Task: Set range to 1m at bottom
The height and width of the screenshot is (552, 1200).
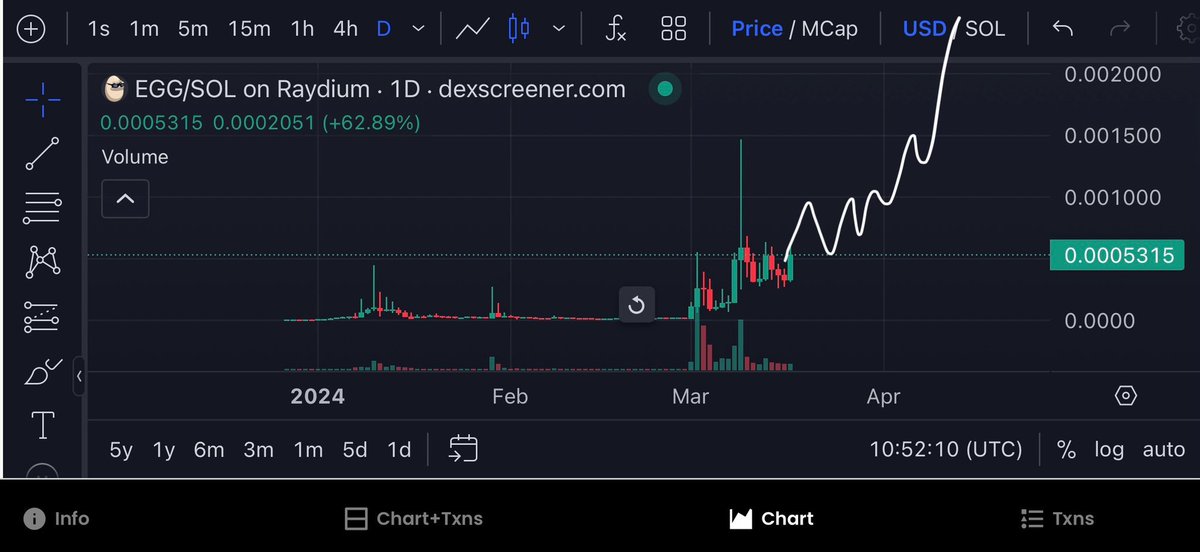Action: pos(308,450)
